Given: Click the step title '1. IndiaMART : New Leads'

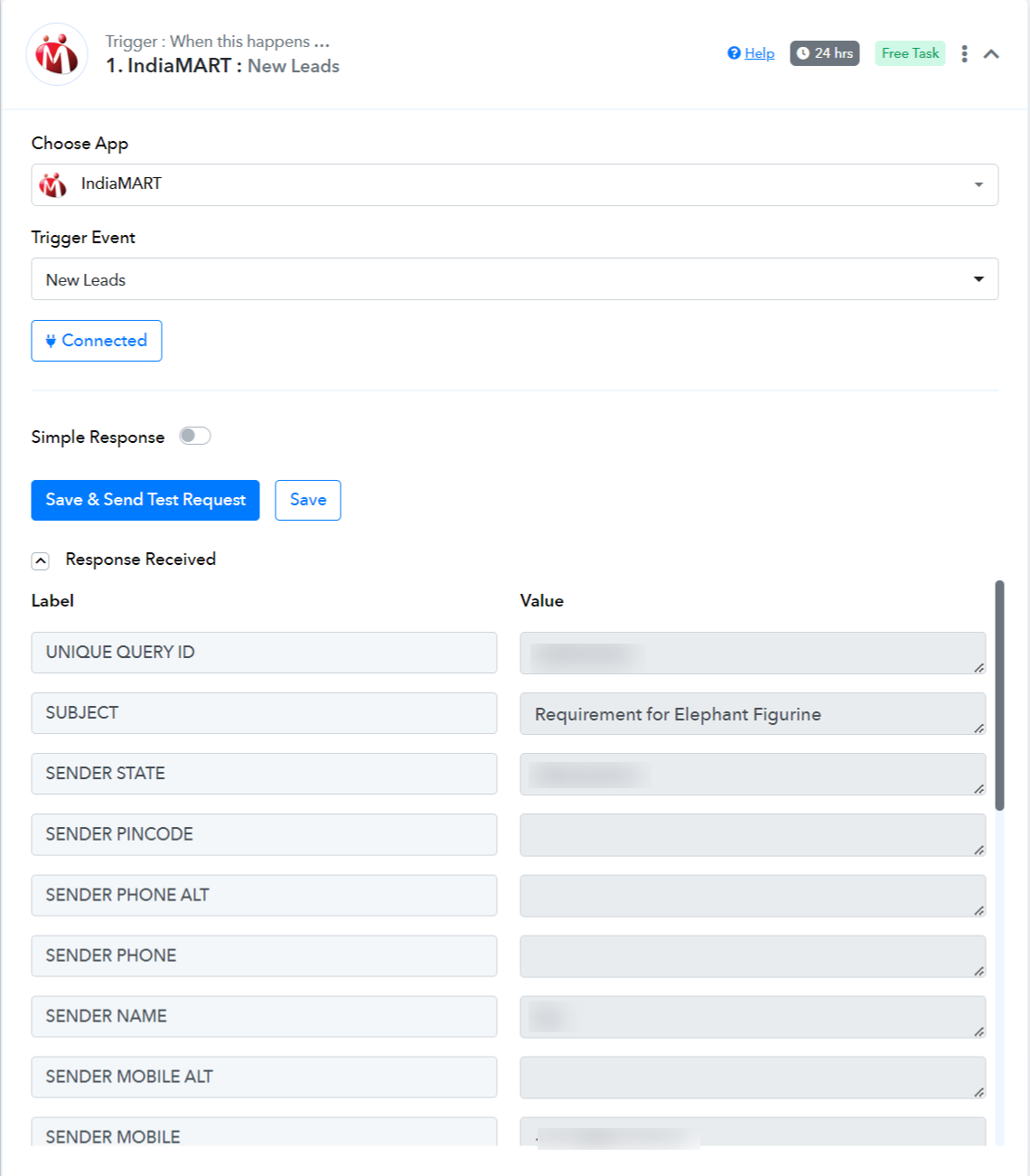Looking at the screenshot, I should (x=222, y=66).
